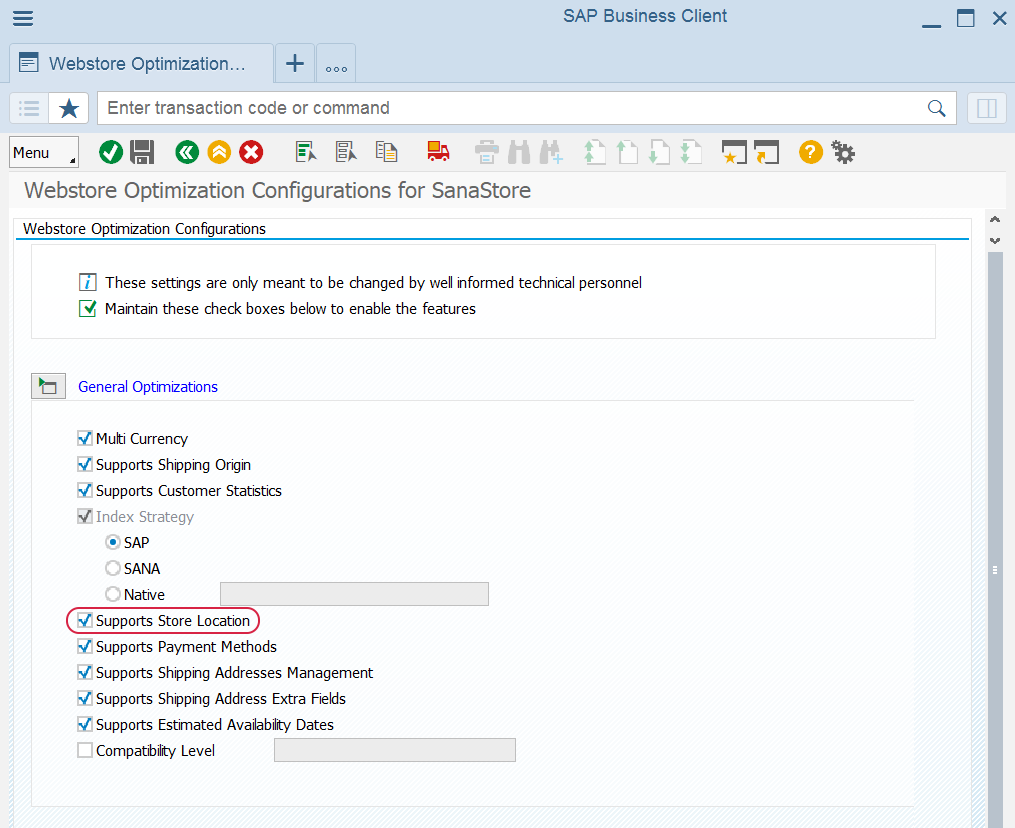Click the General Optimizations heading link
The width and height of the screenshot is (1015, 828).
[148, 387]
